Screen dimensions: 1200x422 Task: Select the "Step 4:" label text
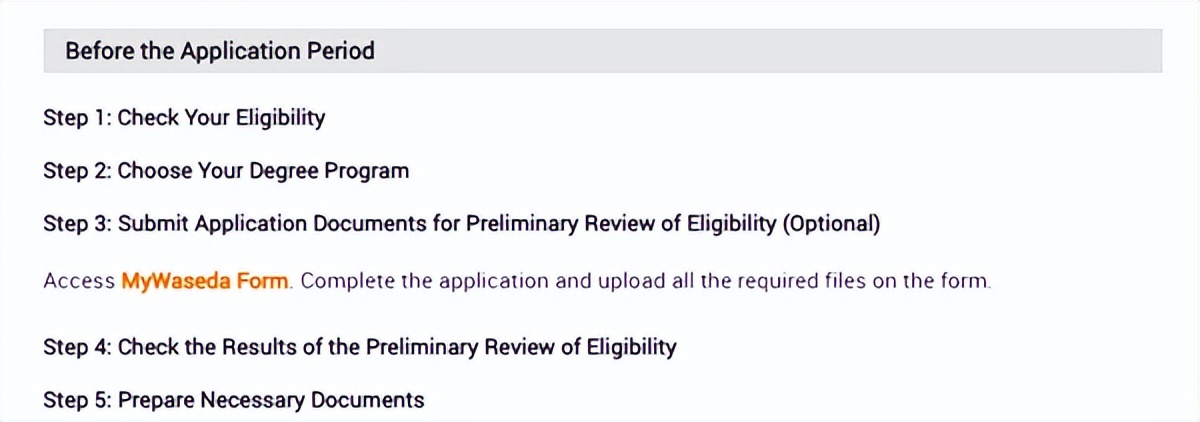coord(77,347)
